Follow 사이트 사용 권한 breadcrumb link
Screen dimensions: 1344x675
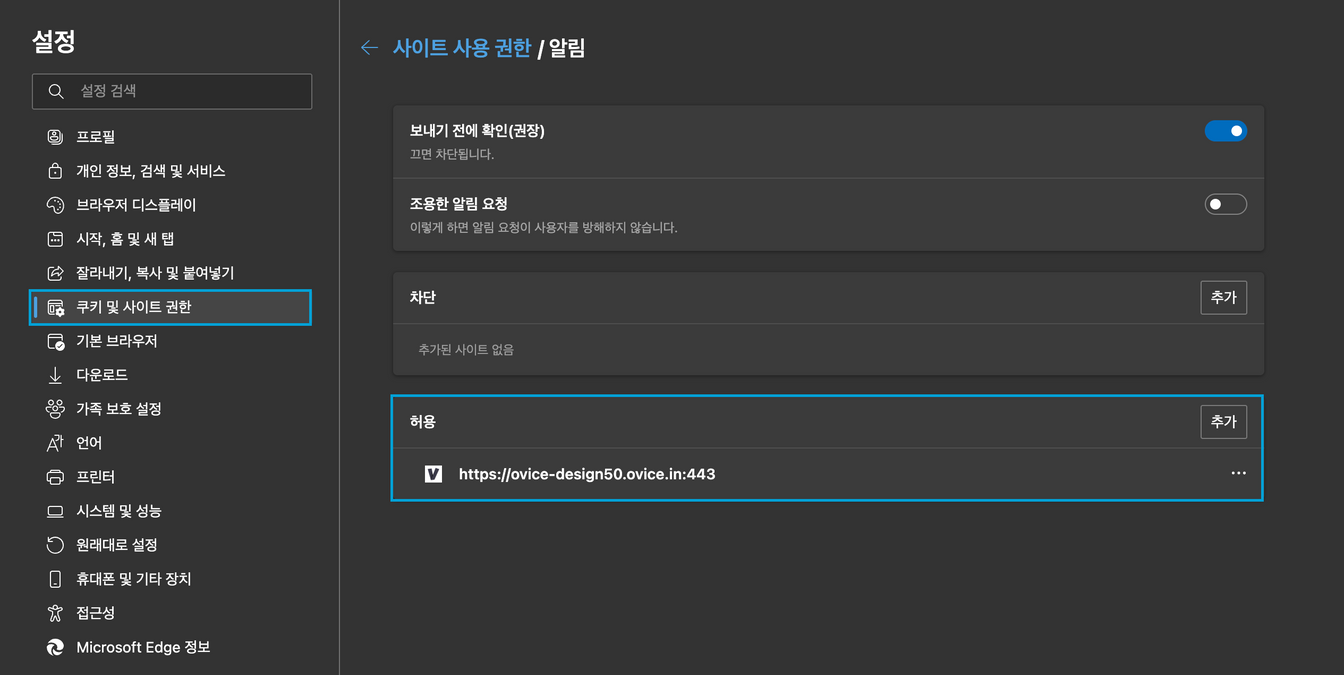point(462,48)
